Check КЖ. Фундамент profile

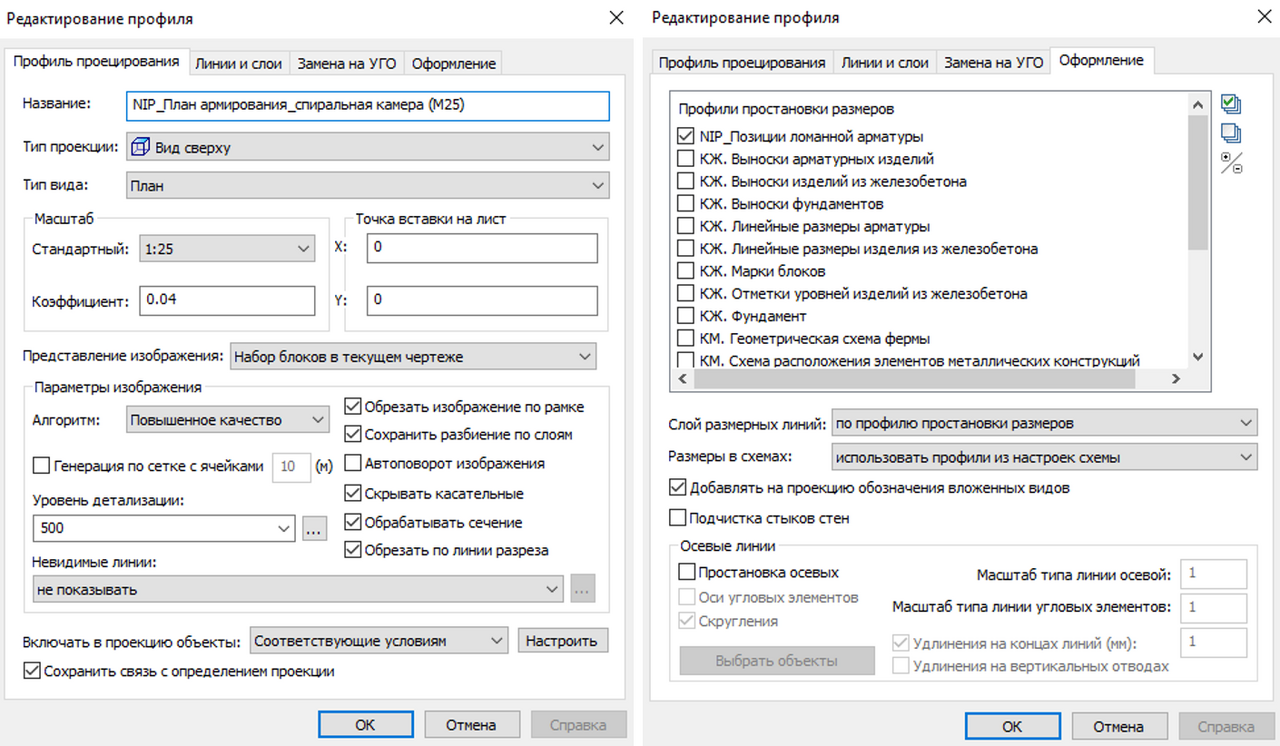pyautogui.click(x=685, y=316)
